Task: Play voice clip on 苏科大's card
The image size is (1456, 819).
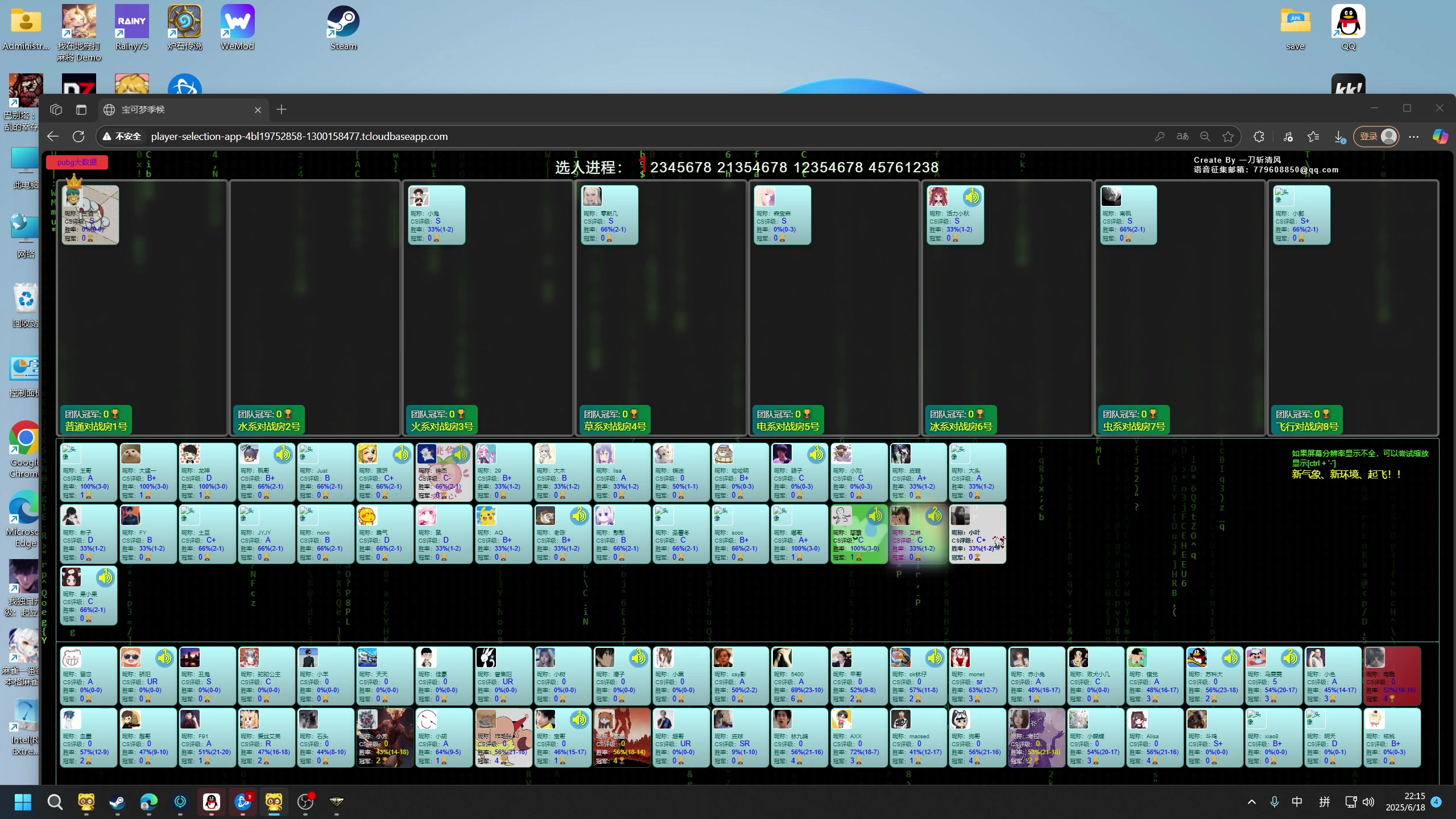Action: tap(1231, 658)
